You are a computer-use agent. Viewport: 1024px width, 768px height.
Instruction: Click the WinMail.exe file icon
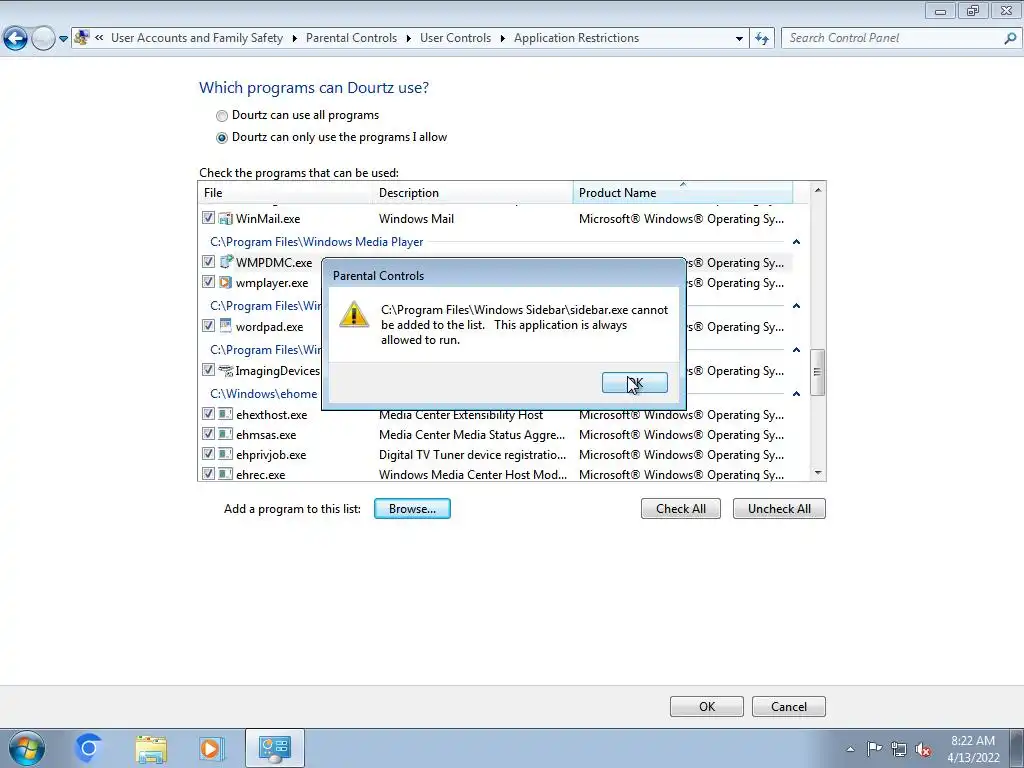225,218
